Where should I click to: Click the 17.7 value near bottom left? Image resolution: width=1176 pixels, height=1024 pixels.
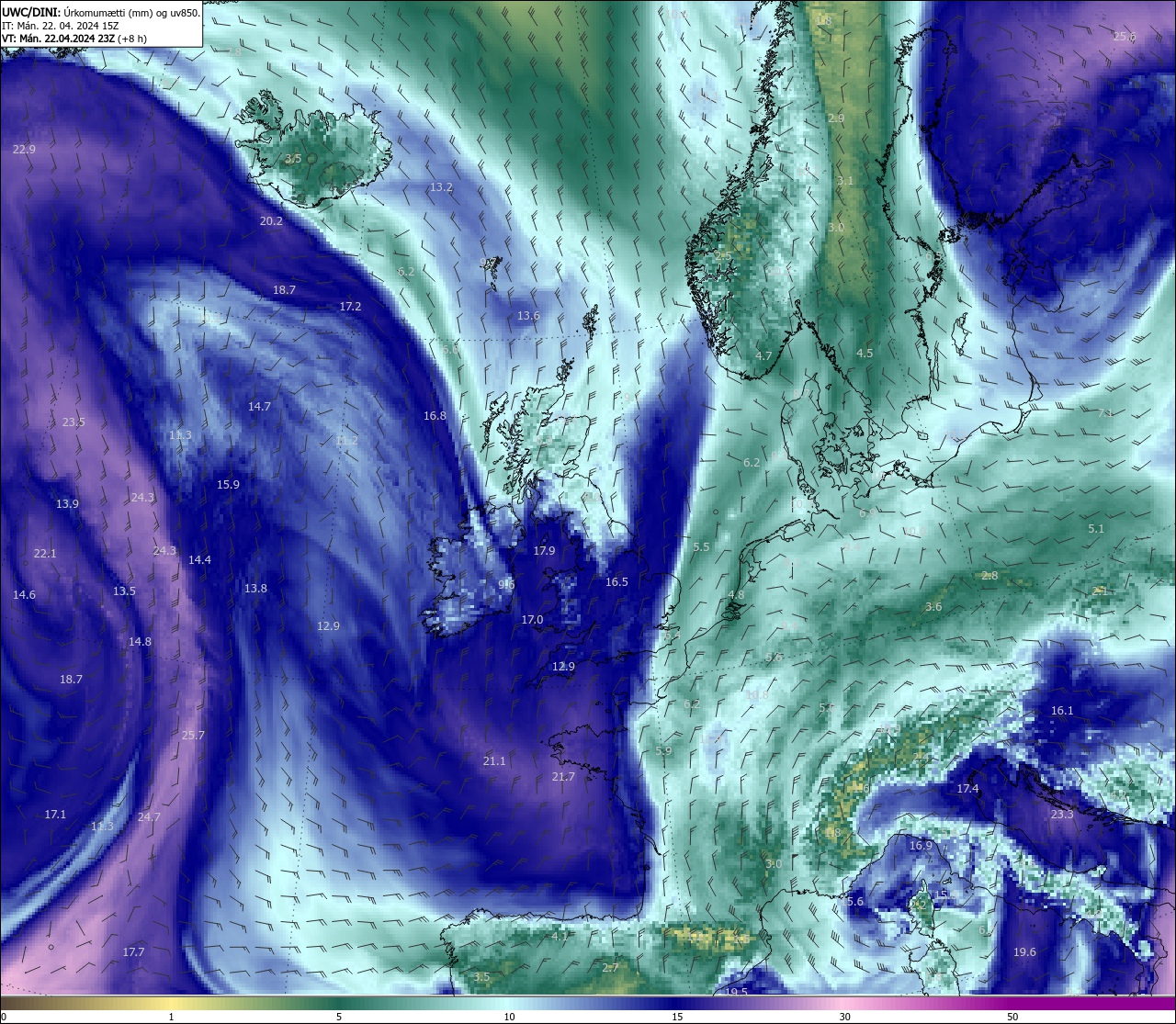[133, 952]
